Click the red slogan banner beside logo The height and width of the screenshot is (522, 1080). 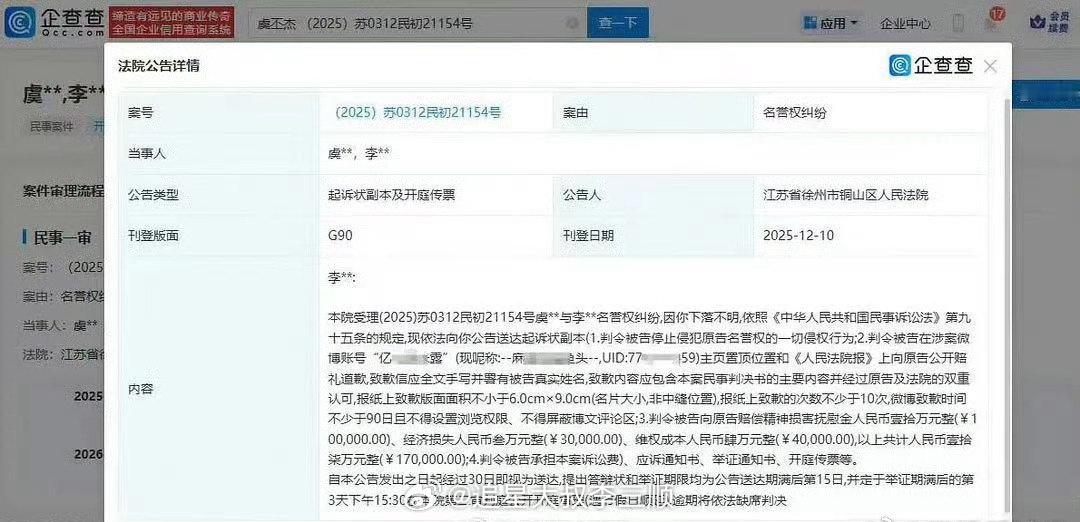(x=172, y=23)
